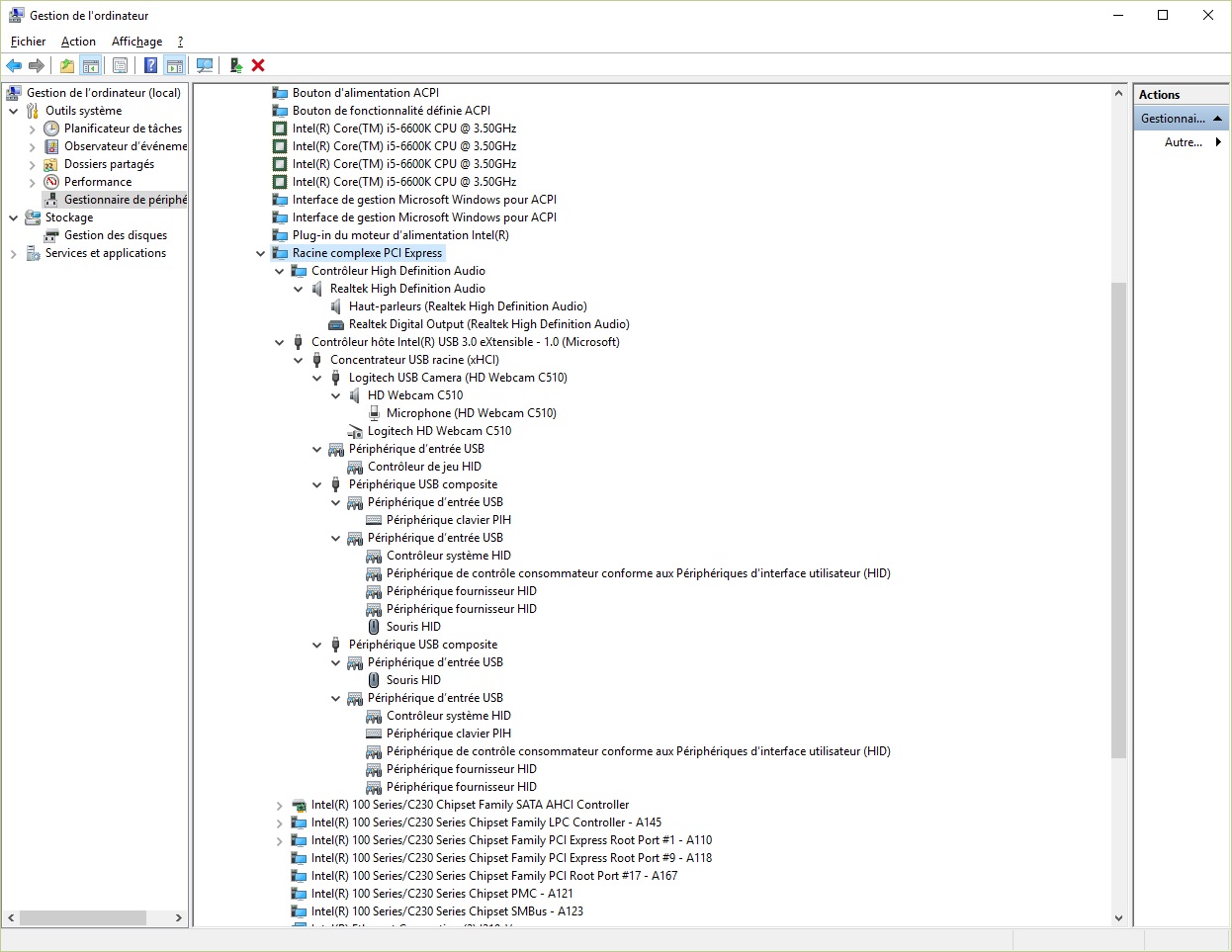Select the Performance tree node
This screenshot has height=952, width=1232.
(98, 182)
